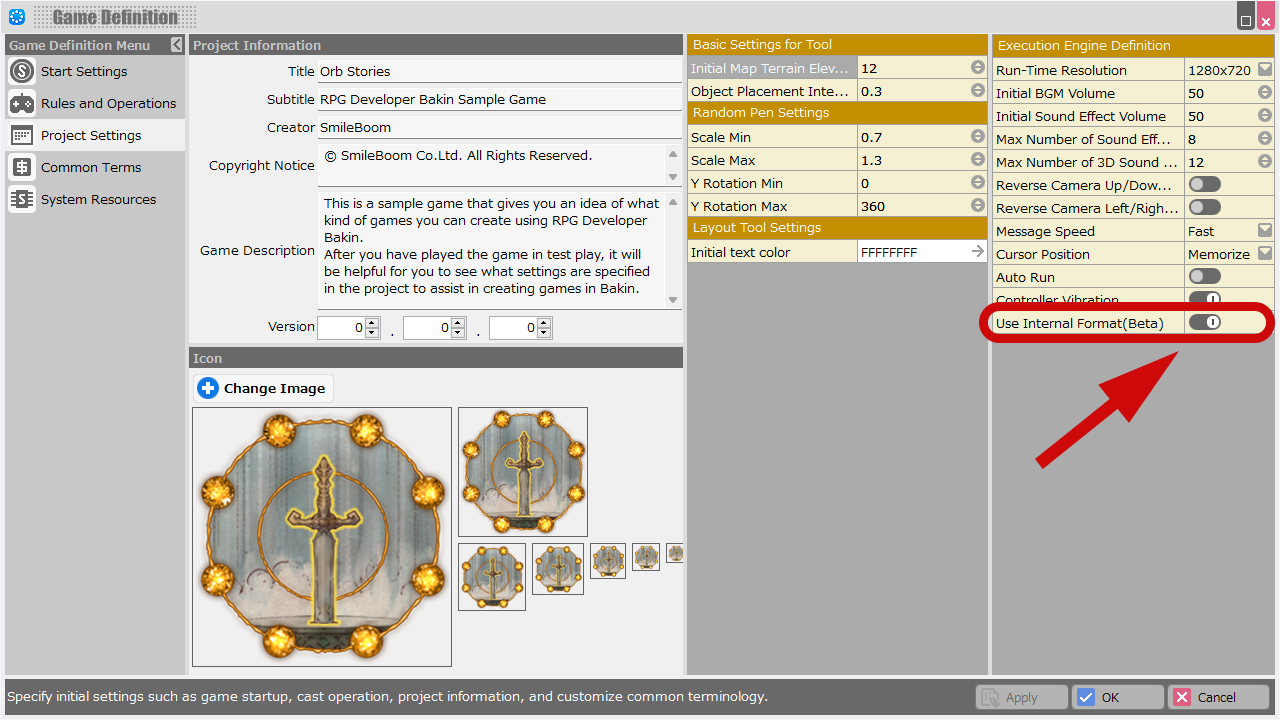This screenshot has width=1280, height=720.
Task: Open the Run-Time Resolution dropdown
Action: (x=1265, y=70)
